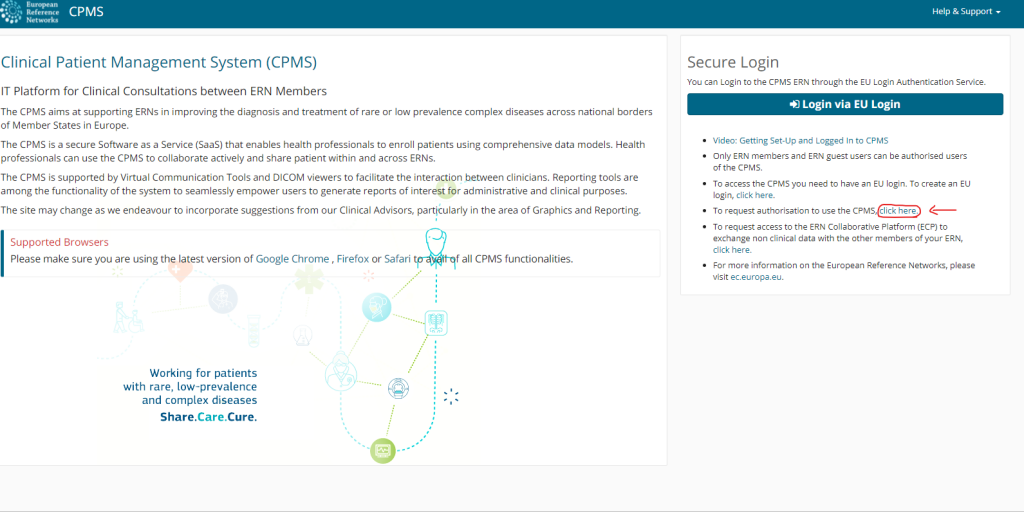This screenshot has width=1024, height=512.
Task: Click the green monitor icon in the illustration
Action: (383, 450)
